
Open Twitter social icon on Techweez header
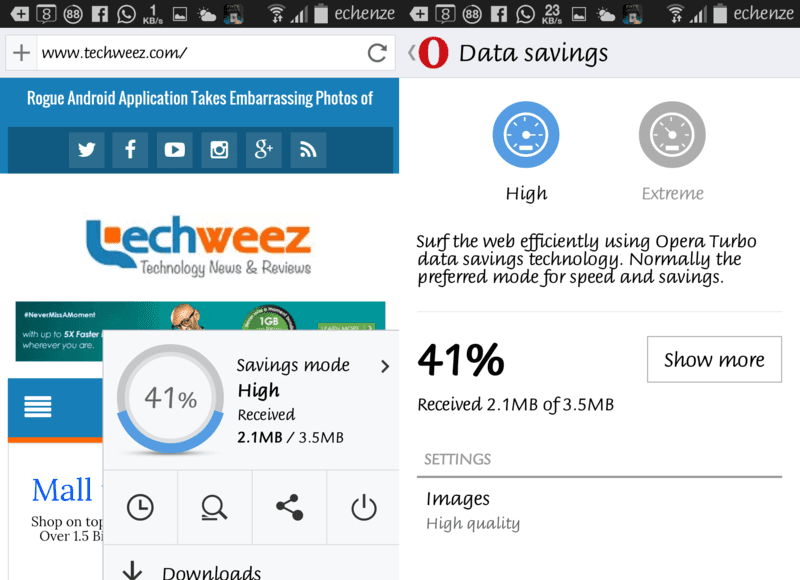87,150
